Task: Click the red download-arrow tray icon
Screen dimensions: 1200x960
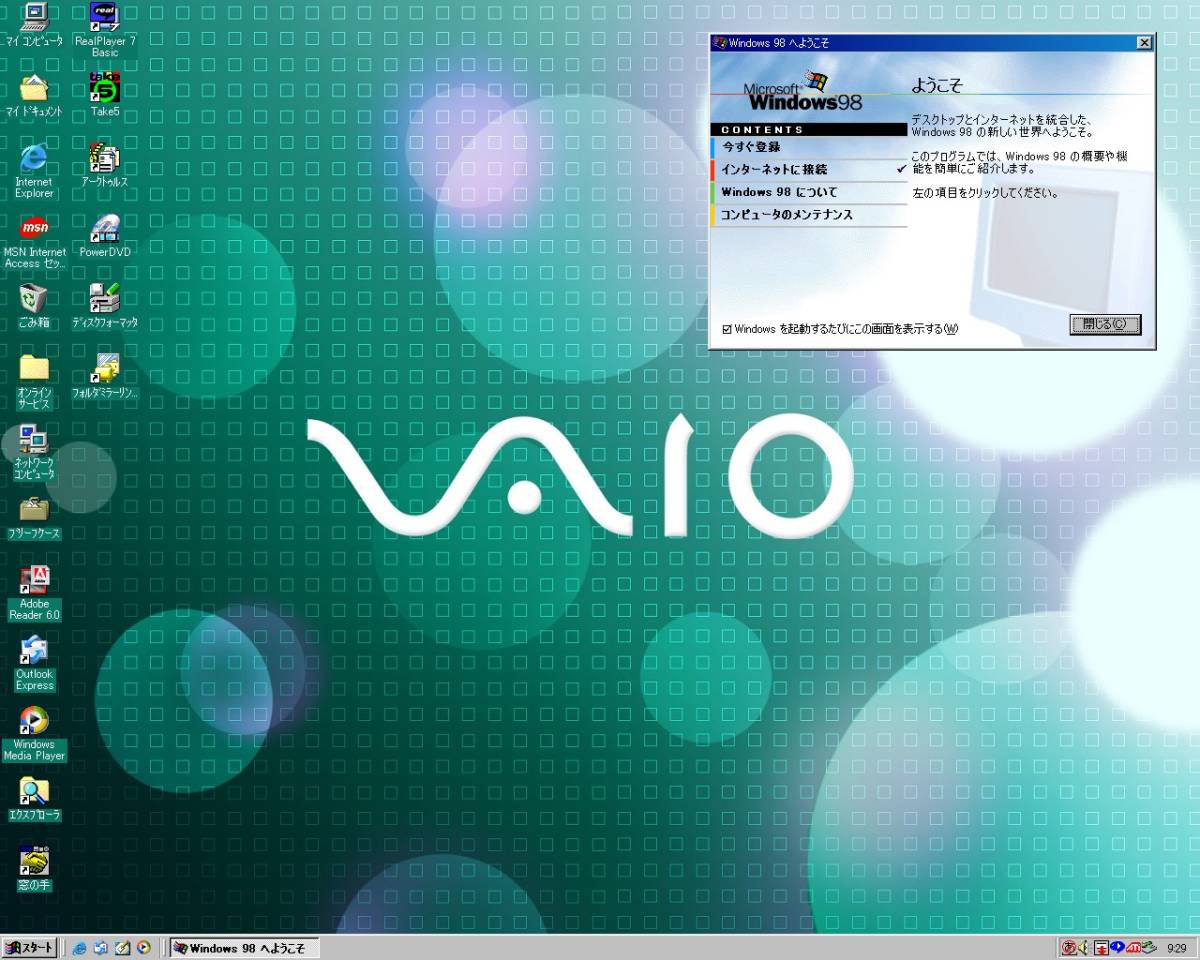Action: tap(1101, 947)
